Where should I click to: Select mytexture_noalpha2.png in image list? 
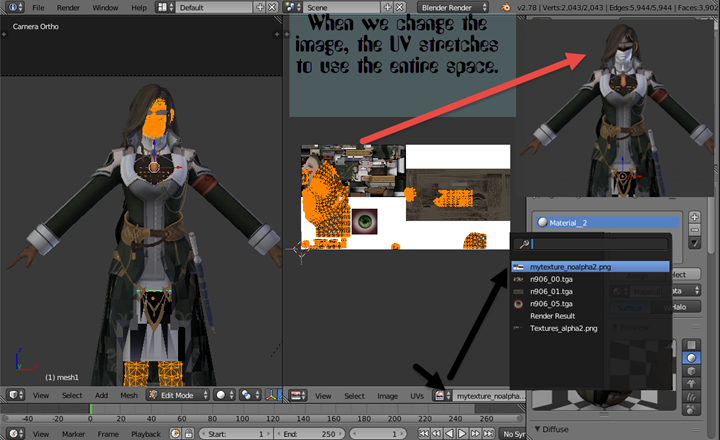(590, 267)
